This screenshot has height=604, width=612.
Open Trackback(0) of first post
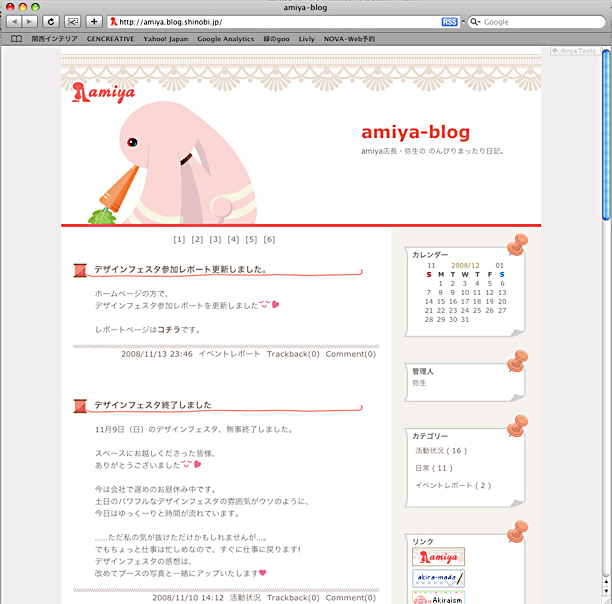[293, 354]
